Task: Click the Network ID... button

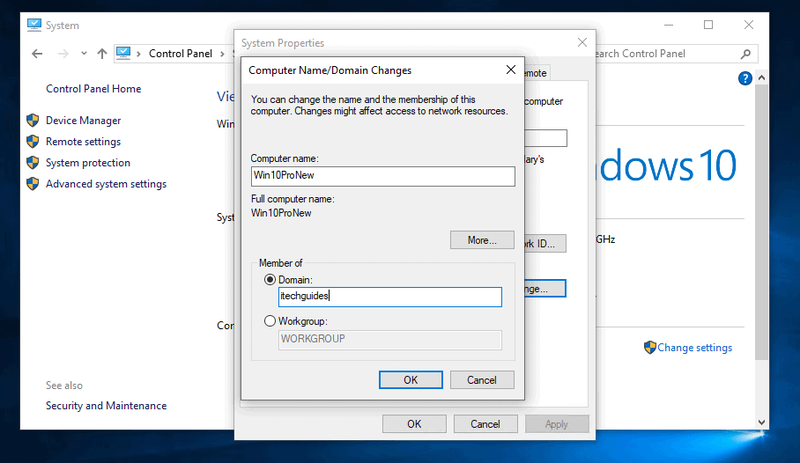Action: [x=545, y=243]
